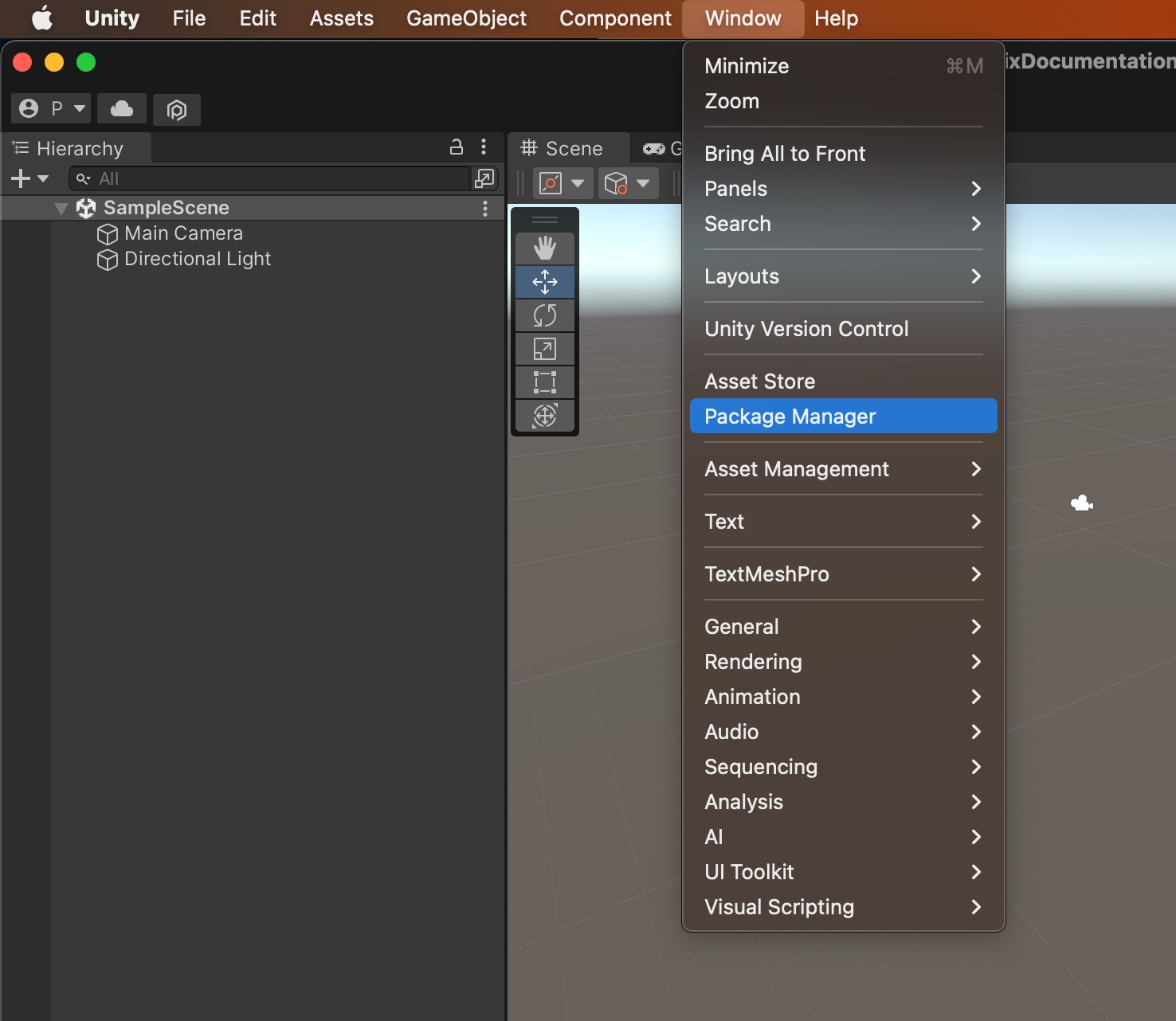Open the create plus dropdown in Hierarchy
Viewport: 1176px width, 1021px height.
[29, 178]
